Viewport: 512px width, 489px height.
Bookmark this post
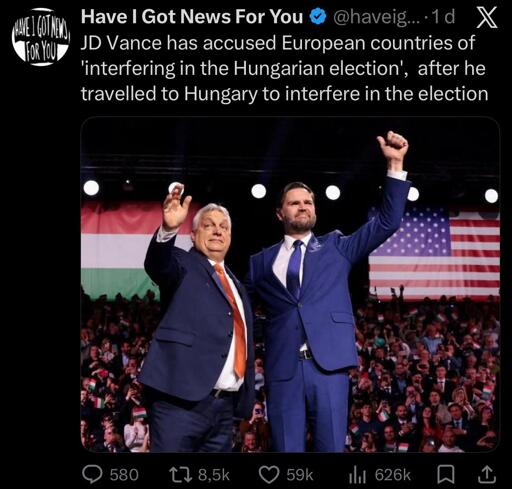[445, 475]
